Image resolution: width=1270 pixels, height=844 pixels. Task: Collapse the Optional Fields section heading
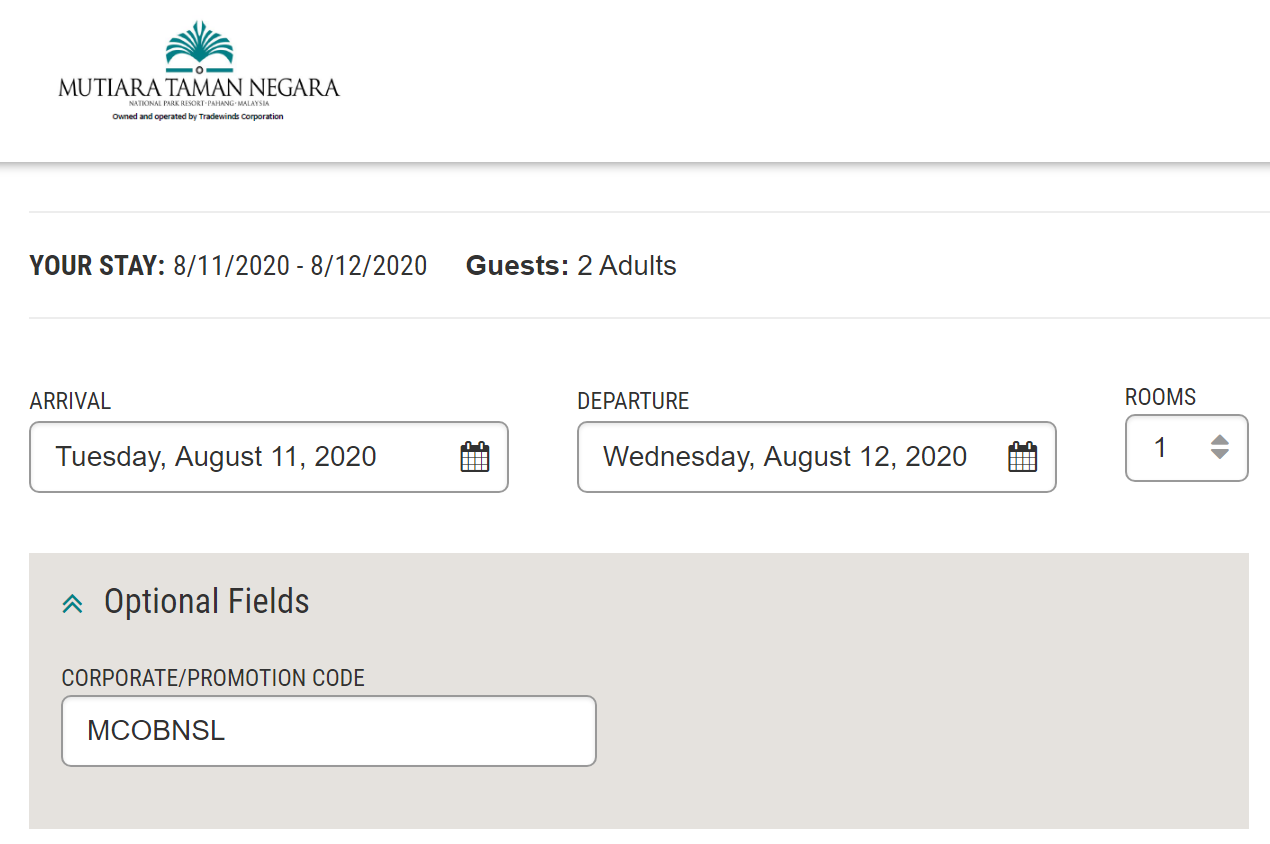coord(207,602)
